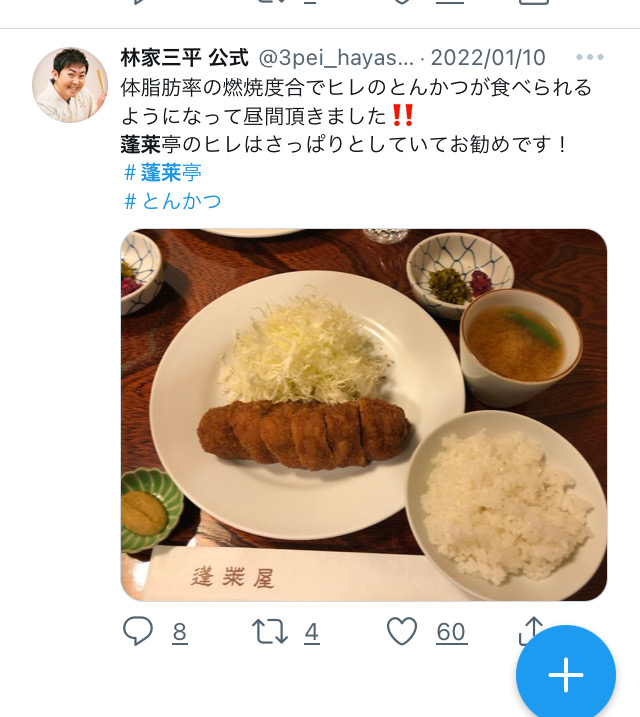Open the tonkatsu meal photo

click(364, 415)
